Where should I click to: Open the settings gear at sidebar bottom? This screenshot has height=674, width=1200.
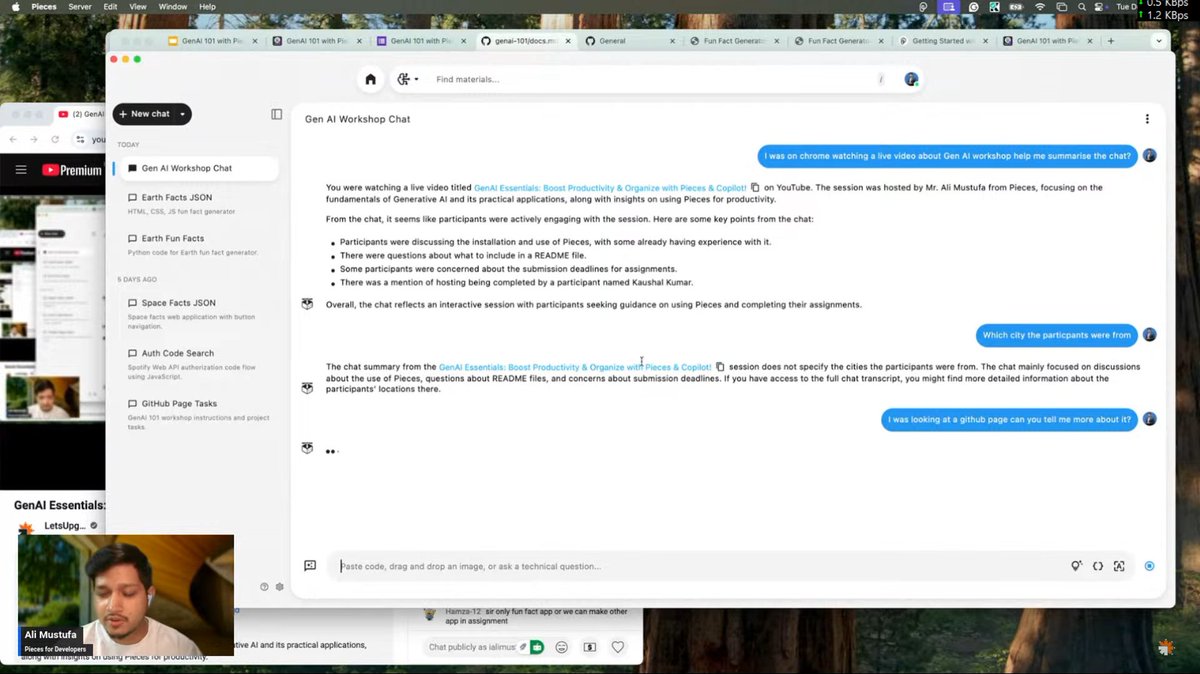coord(280,587)
